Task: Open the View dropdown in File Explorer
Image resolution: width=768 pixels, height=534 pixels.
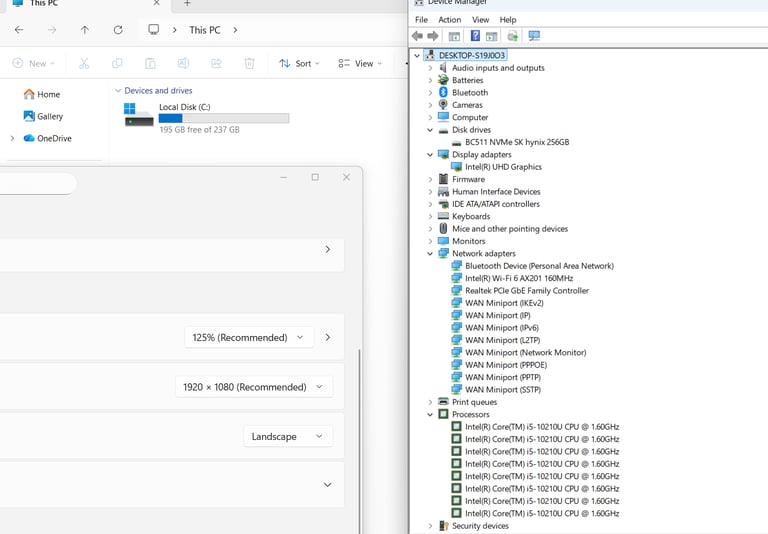Action: 360,63
